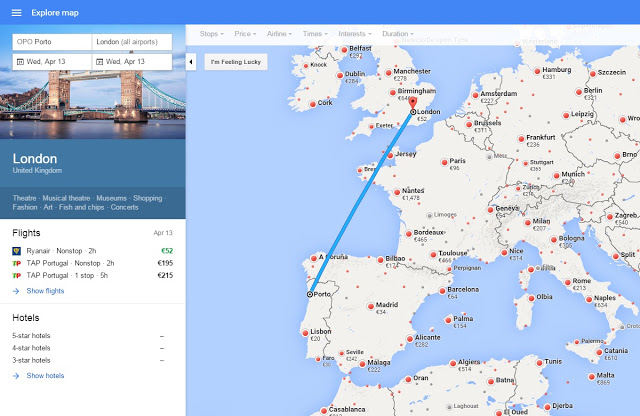This screenshot has width=640, height=416.
Task: Select the Ryanair Nonstop 2h flight
Action: [93, 251]
